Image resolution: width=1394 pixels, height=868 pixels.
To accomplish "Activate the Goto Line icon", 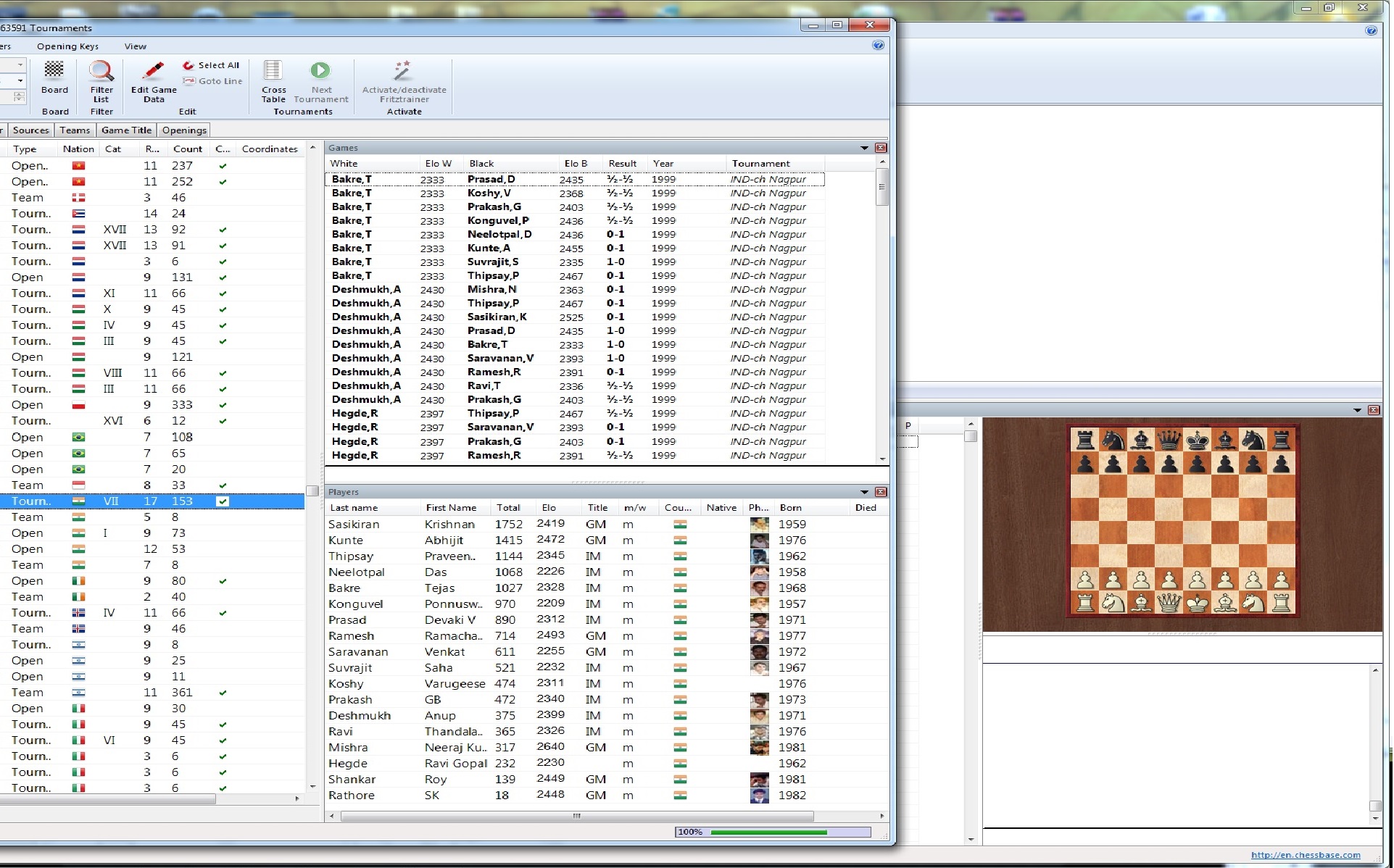I will pos(188,80).
